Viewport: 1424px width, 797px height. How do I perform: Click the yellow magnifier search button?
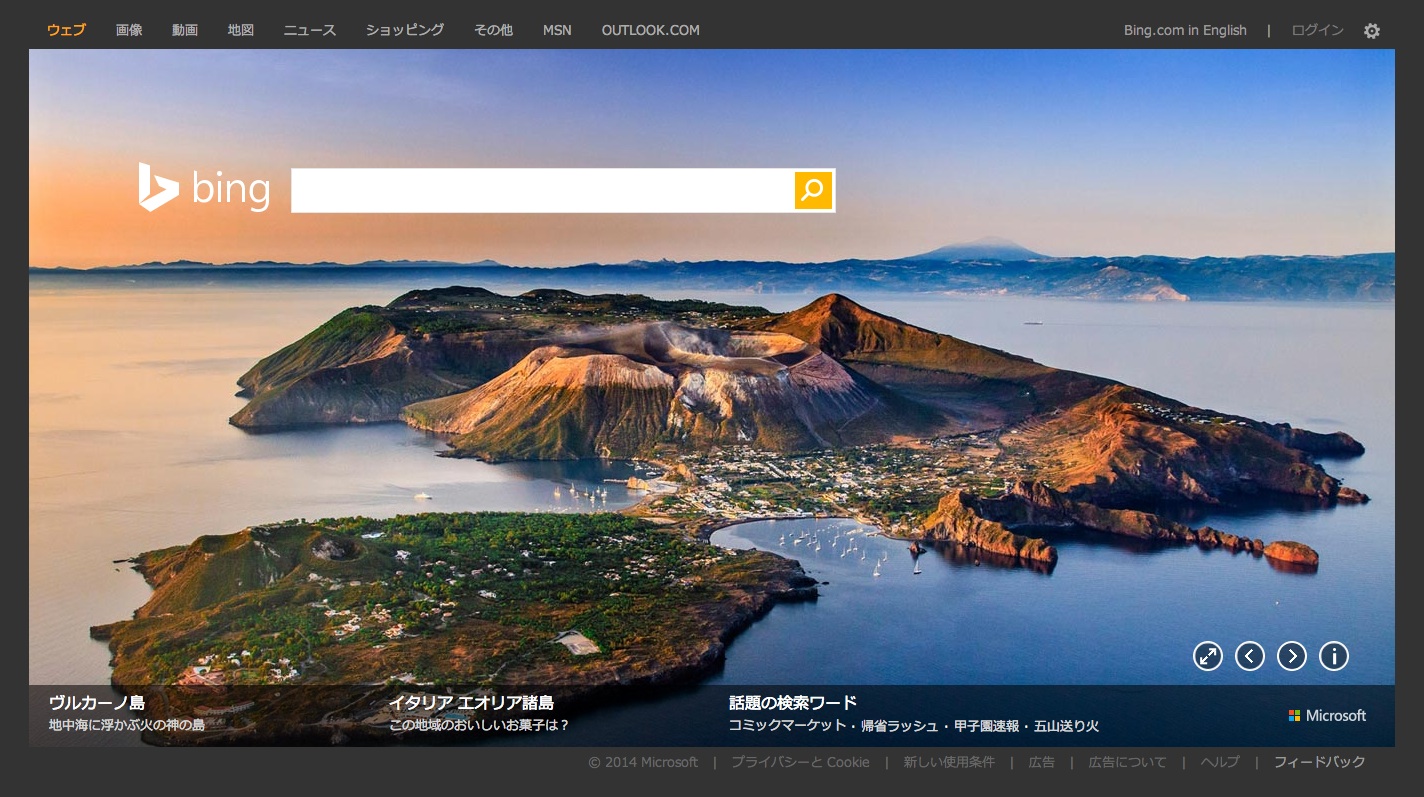point(813,190)
